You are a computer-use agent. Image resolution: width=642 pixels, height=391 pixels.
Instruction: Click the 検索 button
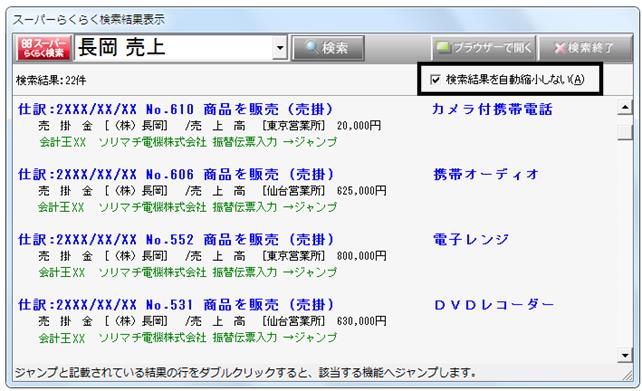tap(328, 48)
